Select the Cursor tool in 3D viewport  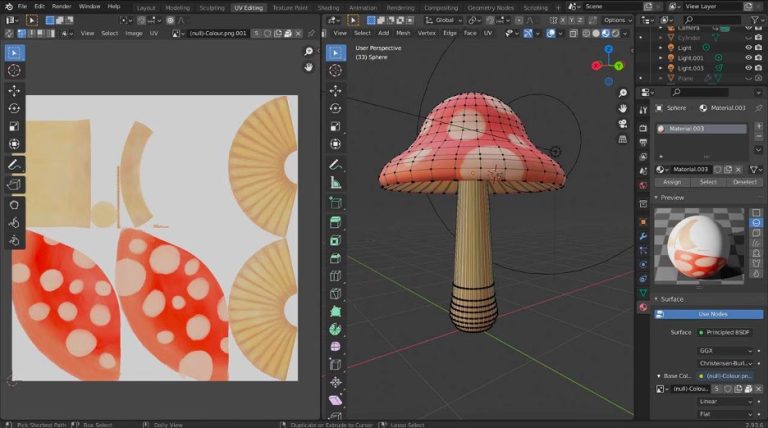click(x=336, y=71)
